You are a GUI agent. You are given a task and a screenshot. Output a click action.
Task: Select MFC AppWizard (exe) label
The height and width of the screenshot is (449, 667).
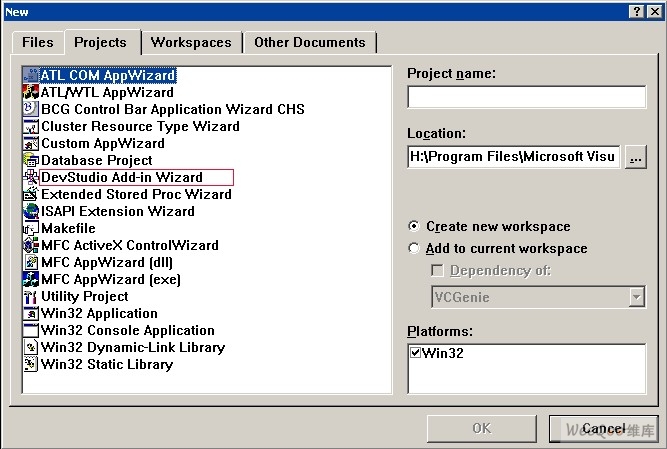coord(111,279)
